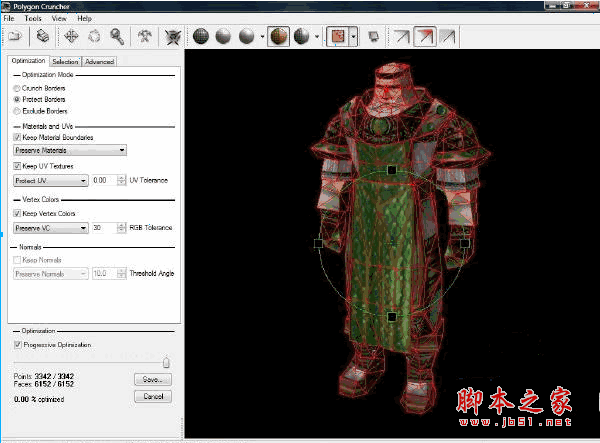Click the batch files stack icon

click(x=43, y=36)
